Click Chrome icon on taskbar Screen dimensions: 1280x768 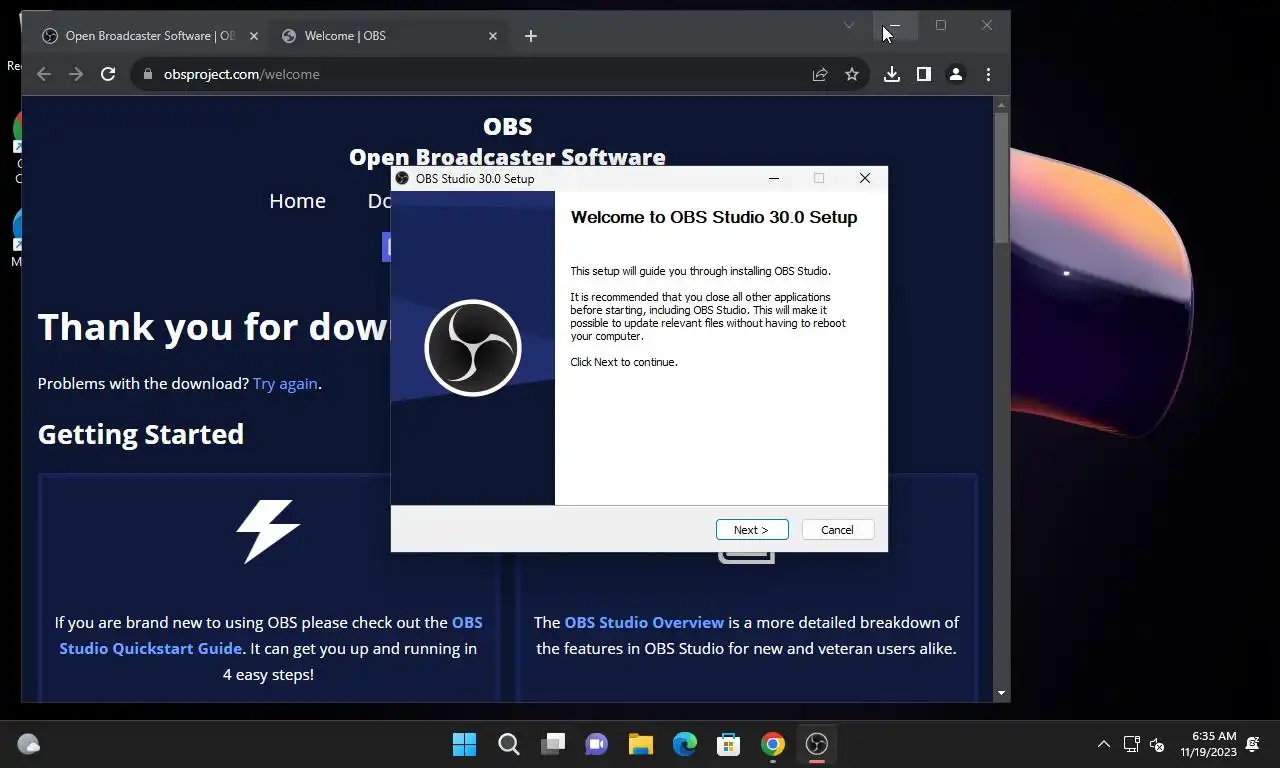773,744
